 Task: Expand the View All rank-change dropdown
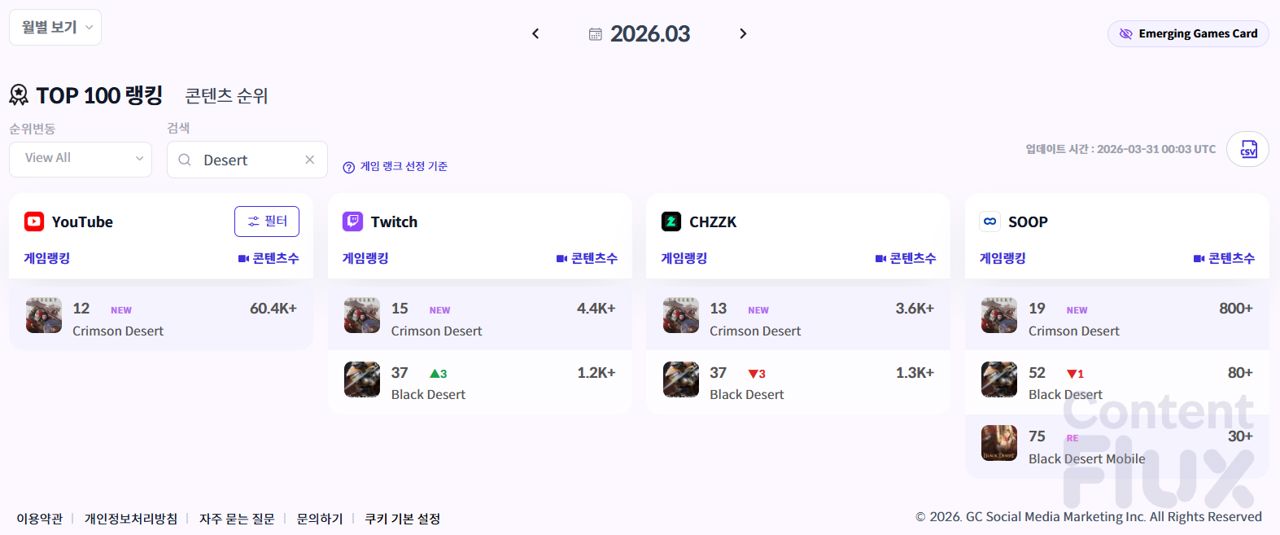pyautogui.click(x=80, y=158)
